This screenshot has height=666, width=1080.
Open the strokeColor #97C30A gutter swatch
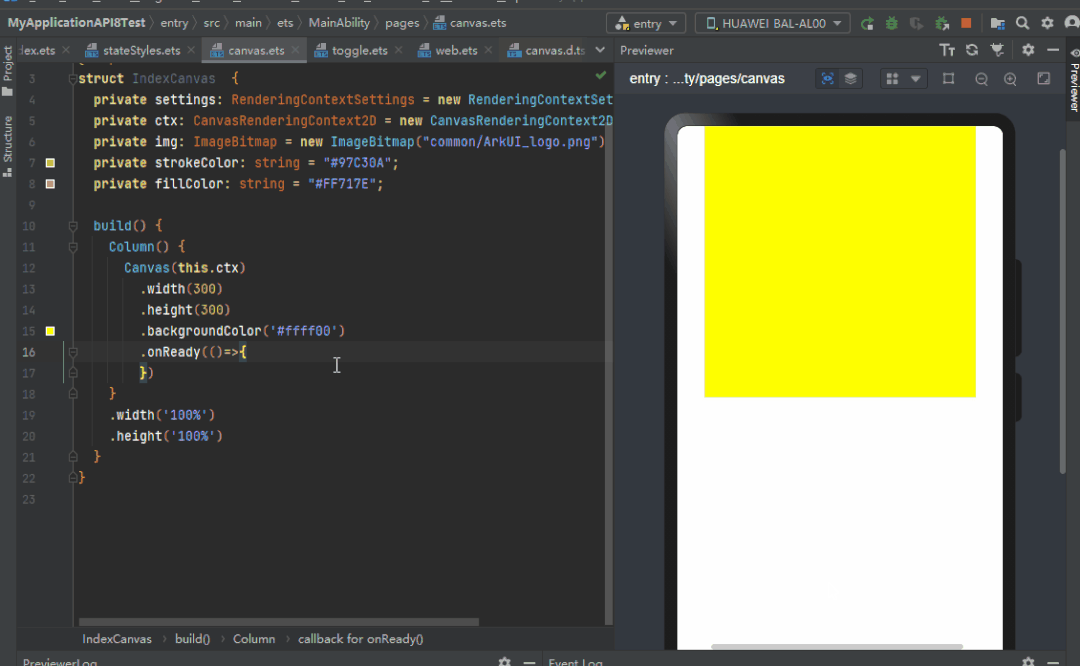point(50,163)
